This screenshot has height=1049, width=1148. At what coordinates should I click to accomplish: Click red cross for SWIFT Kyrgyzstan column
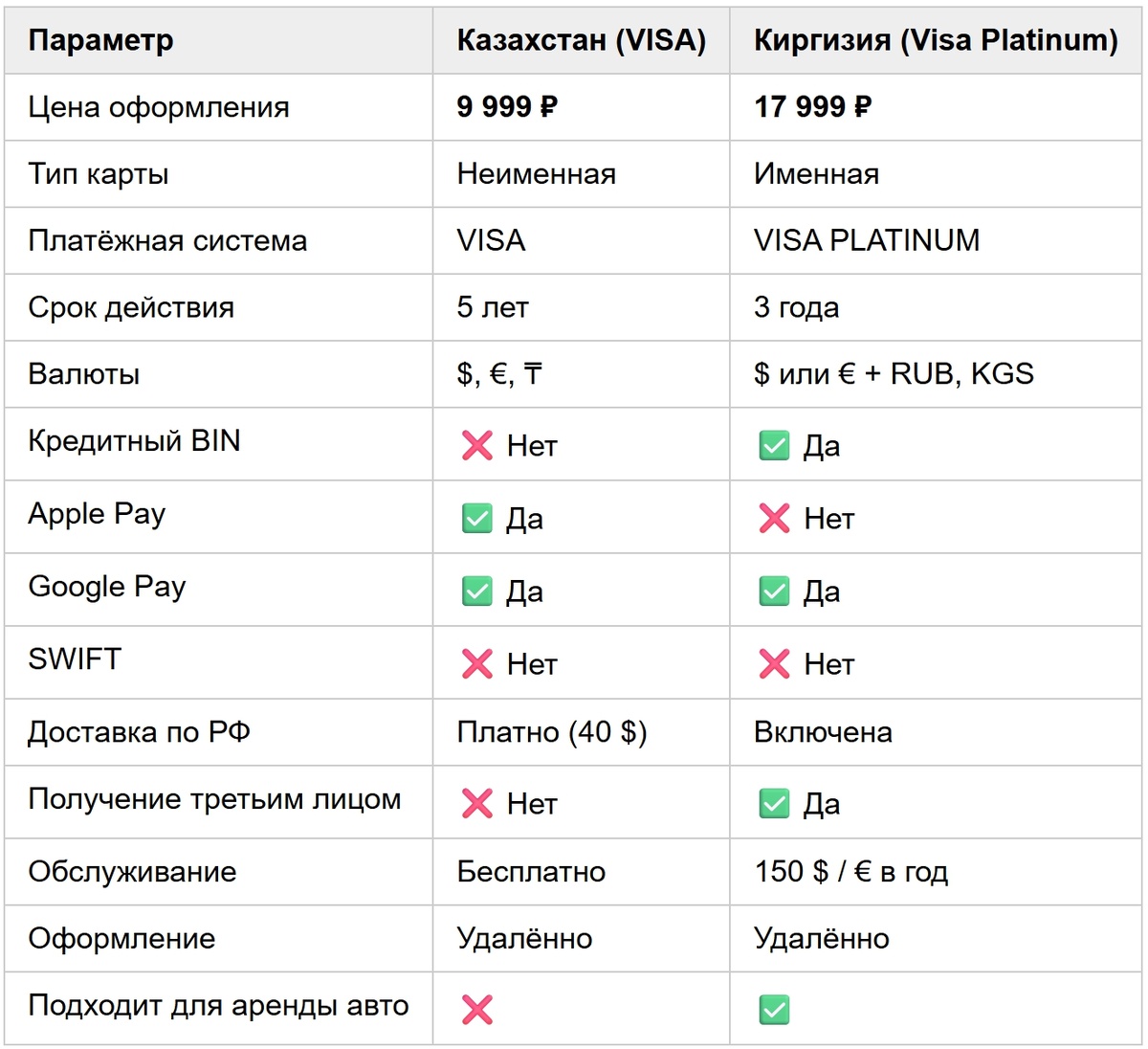point(774,663)
